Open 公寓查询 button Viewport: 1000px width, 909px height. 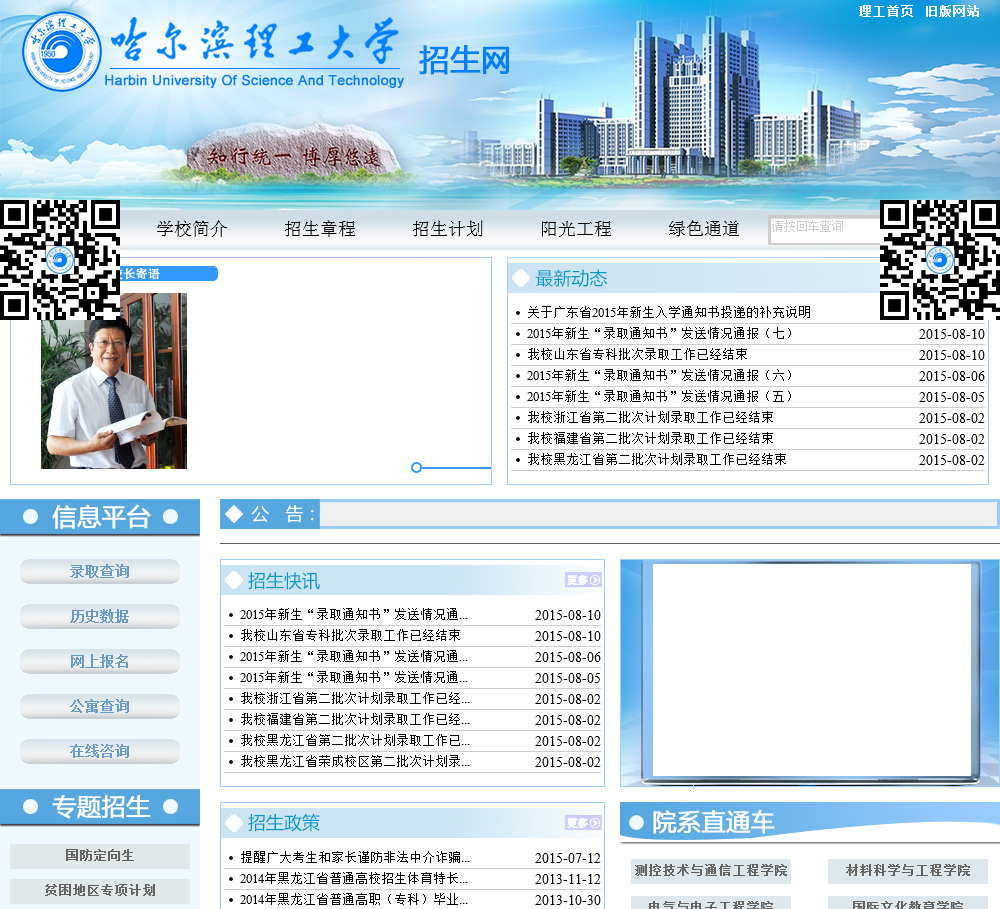[x=99, y=706]
